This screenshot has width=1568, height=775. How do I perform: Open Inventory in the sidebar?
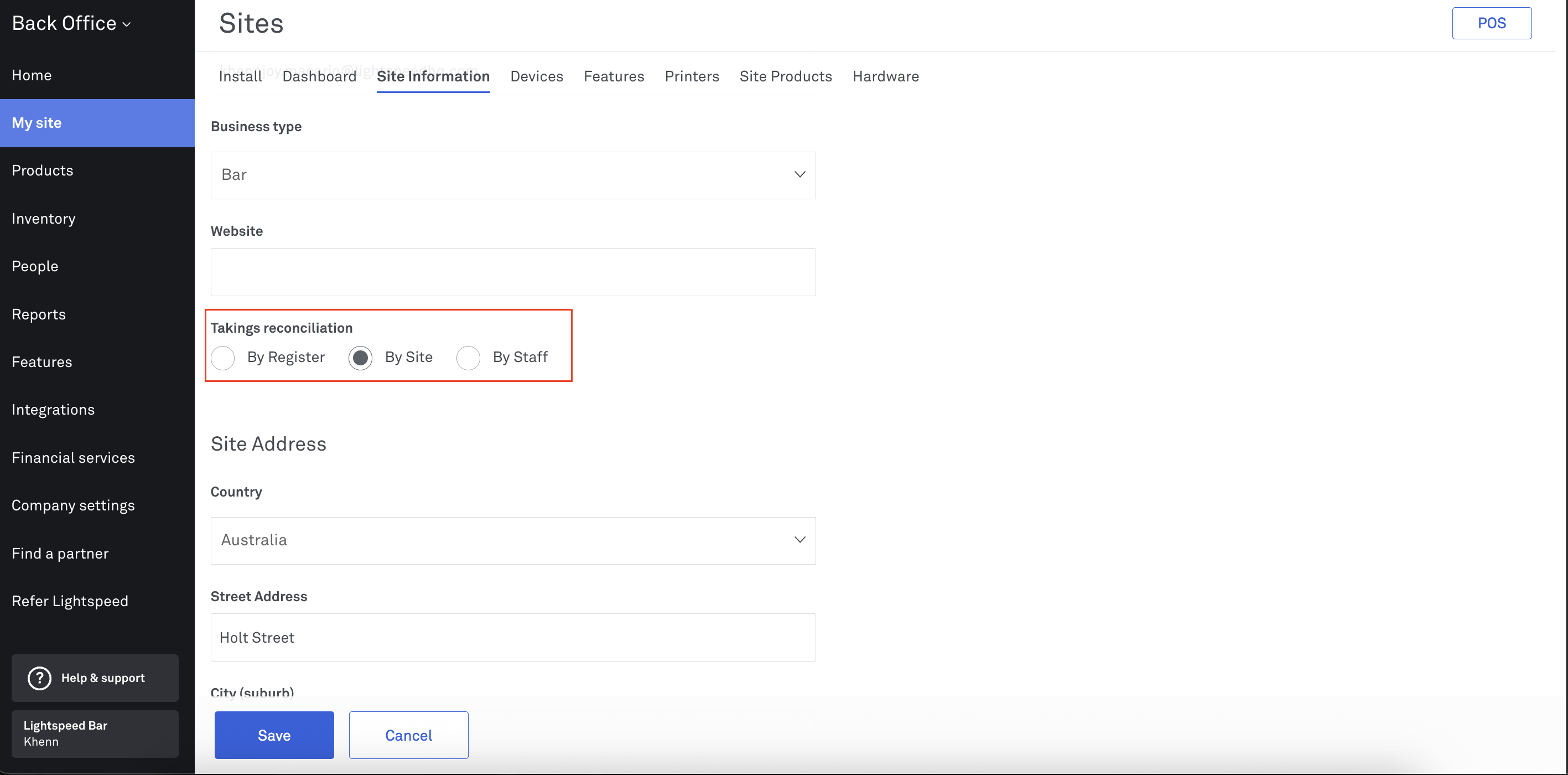(x=44, y=219)
